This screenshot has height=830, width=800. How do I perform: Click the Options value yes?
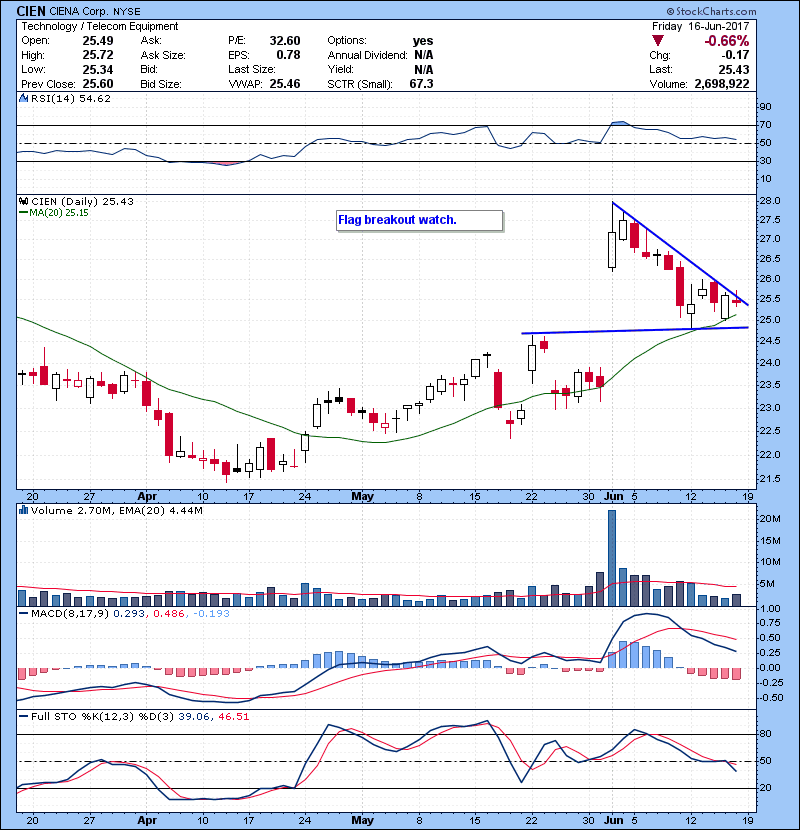click(x=423, y=41)
